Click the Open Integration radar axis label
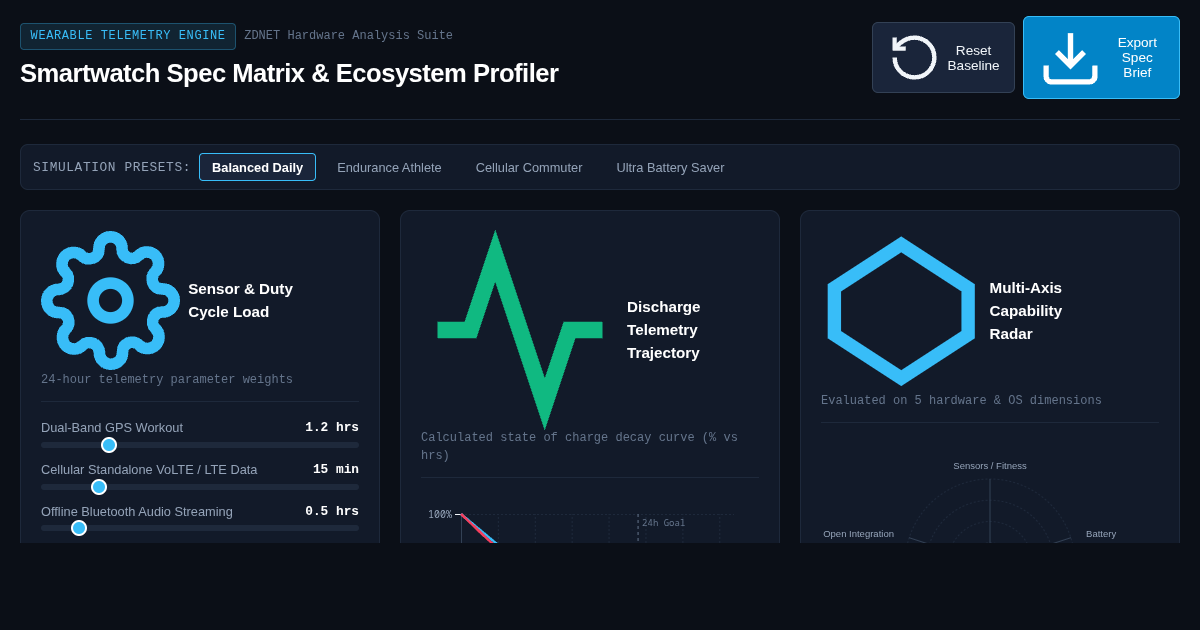1200x630 pixels. (x=859, y=534)
